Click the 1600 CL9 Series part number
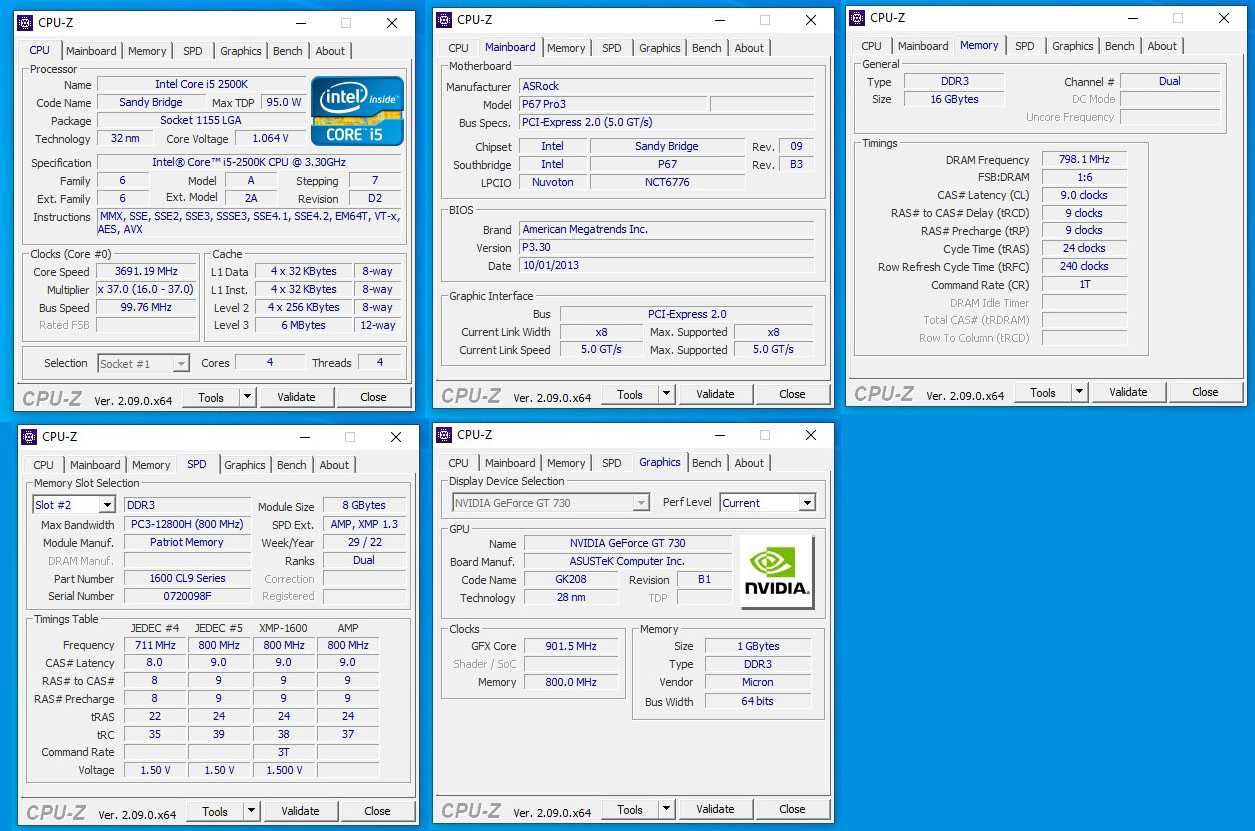The image size is (1255, 831). coord(187,578)
